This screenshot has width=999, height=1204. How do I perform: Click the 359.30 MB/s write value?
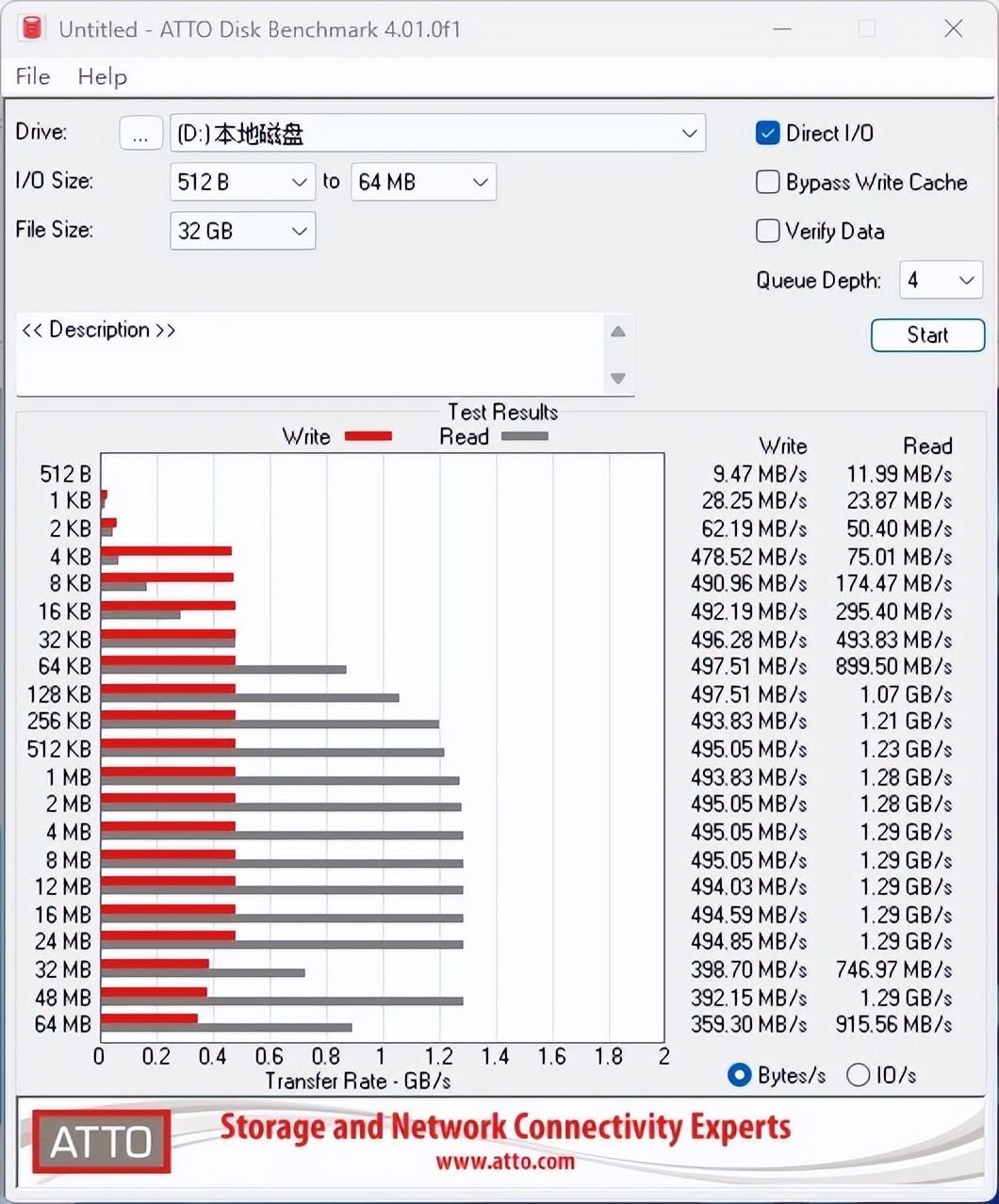tap(749, 1024)
